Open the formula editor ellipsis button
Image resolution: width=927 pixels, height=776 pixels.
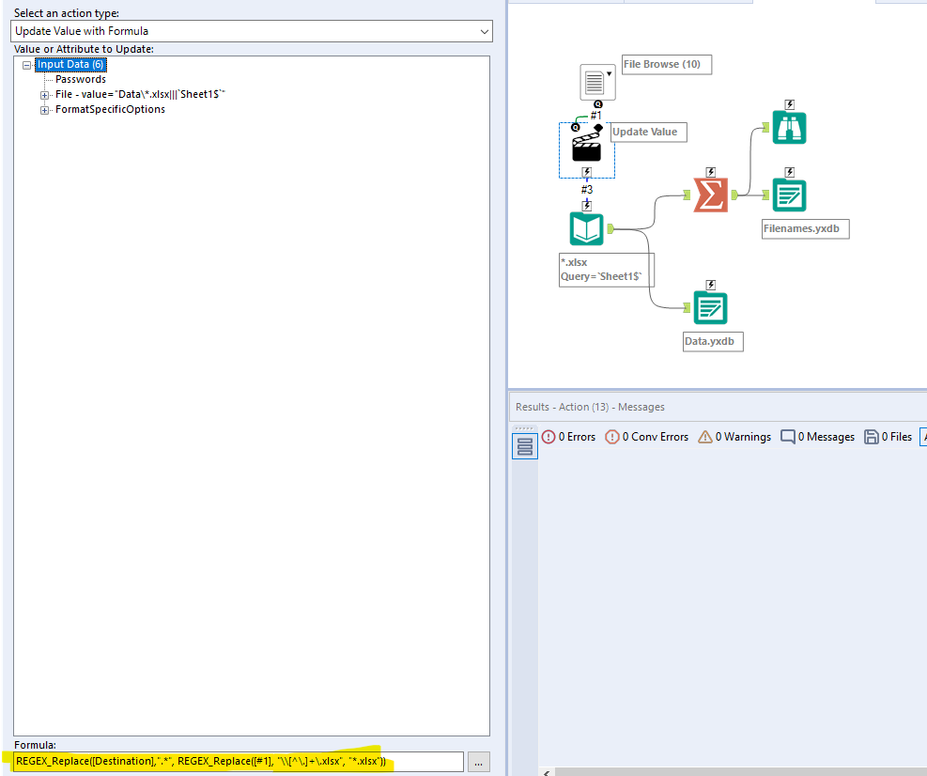click(x=478, y=762)
